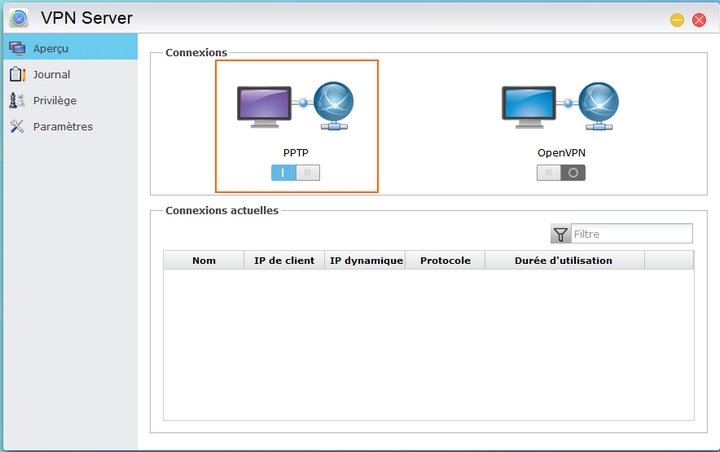Image resolution: width=720 pixels, height=452 pixels.
Task: Toggle the PPTP on/off switch
Action: tap(295, 173)
